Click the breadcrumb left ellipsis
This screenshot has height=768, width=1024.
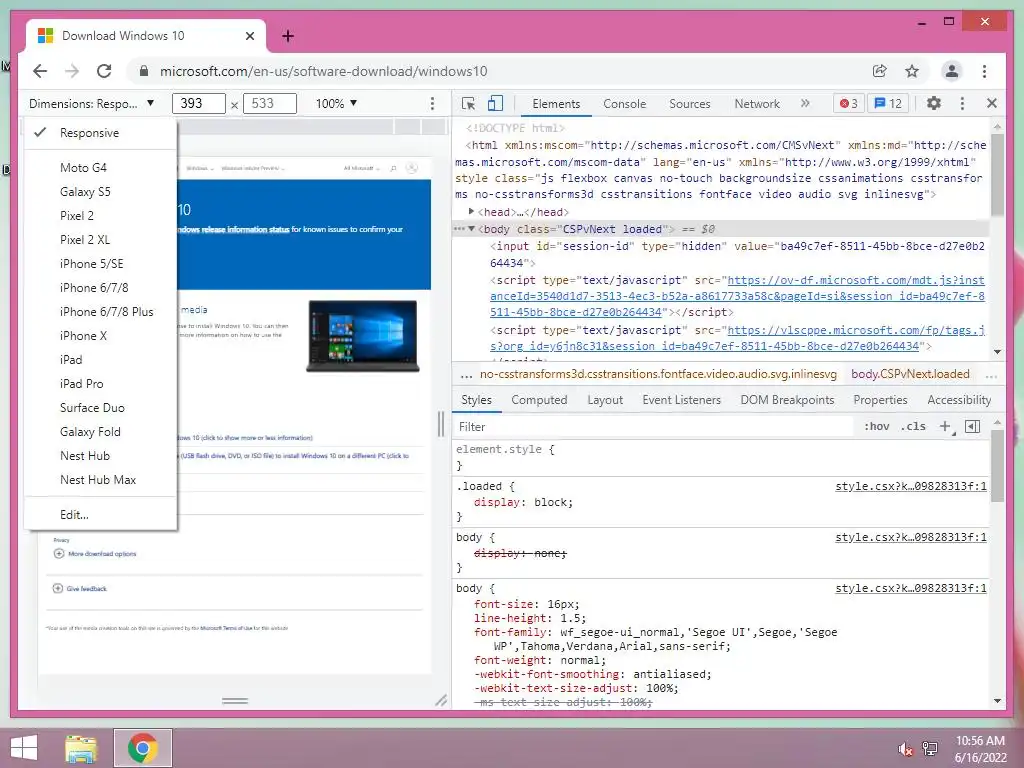466,375
